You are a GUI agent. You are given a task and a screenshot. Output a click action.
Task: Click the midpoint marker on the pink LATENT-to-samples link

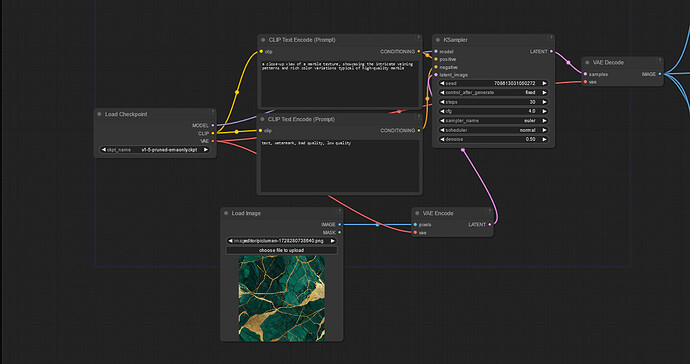coord(568,63)
